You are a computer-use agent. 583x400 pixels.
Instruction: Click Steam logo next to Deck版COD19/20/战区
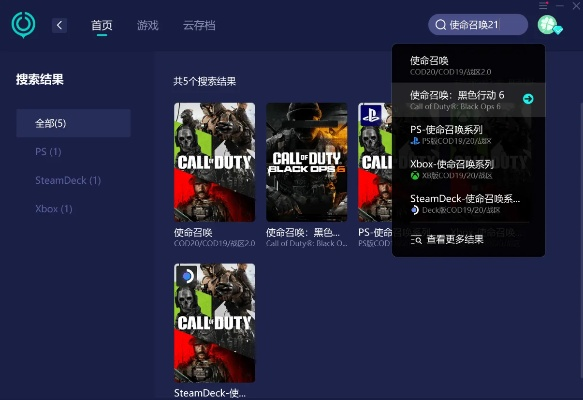click(415, 210)
